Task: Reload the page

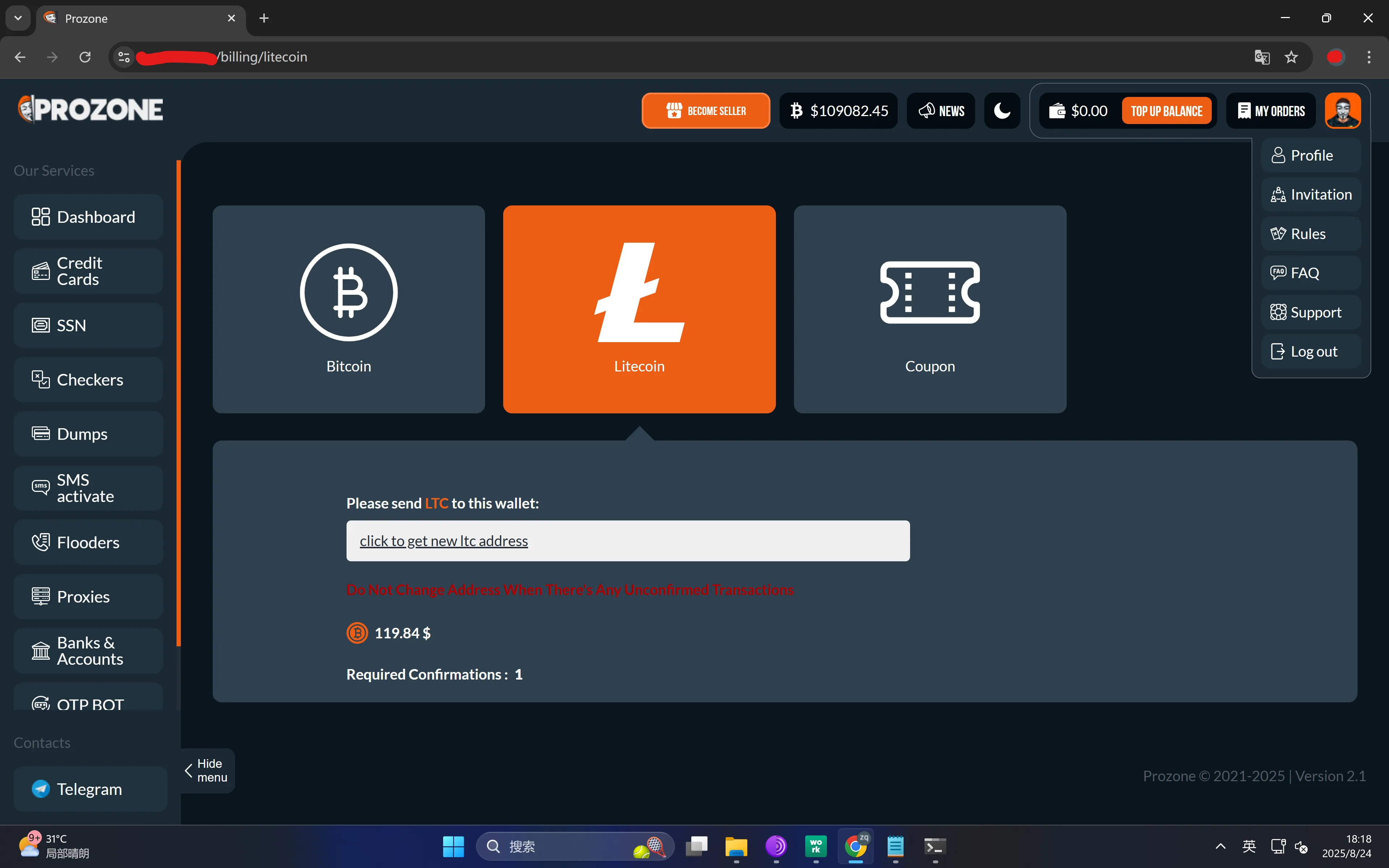Action: point(85,57)
